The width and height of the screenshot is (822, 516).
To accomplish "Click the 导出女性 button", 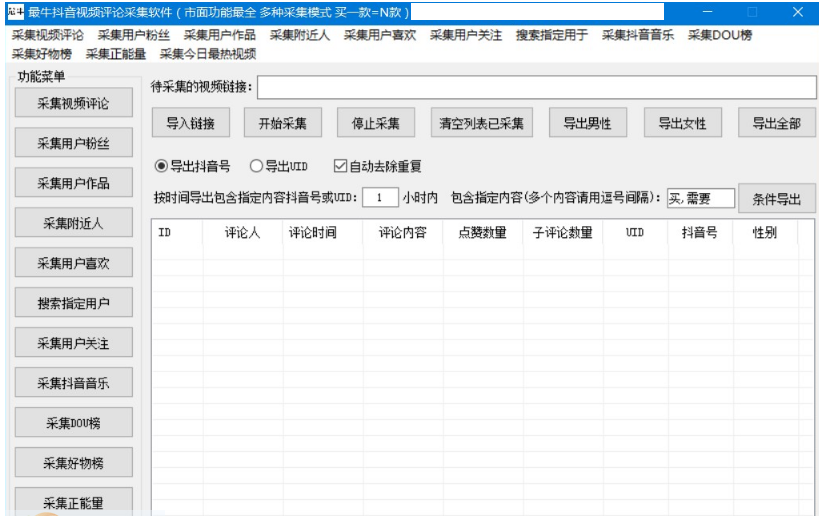I will pos(683,123).
